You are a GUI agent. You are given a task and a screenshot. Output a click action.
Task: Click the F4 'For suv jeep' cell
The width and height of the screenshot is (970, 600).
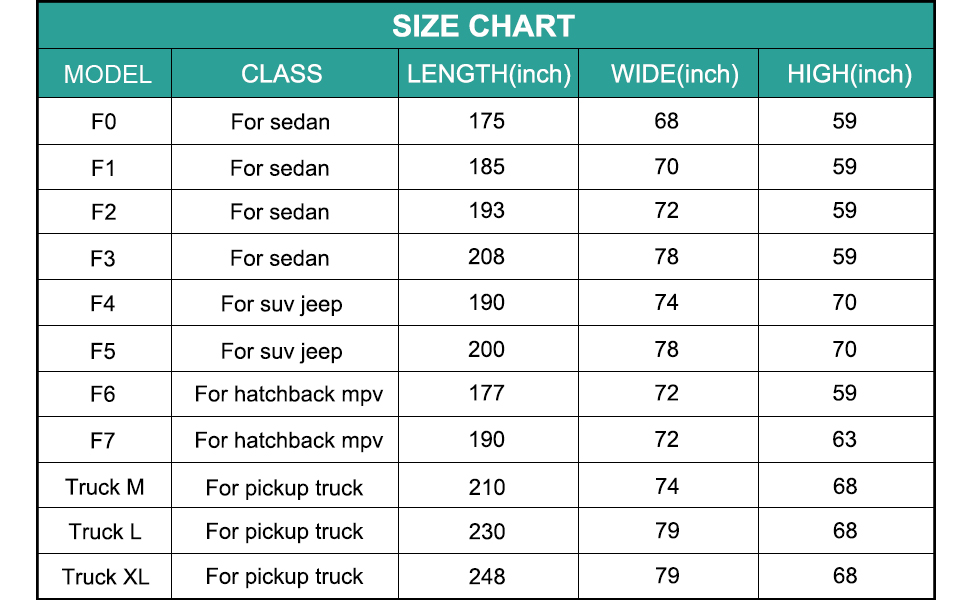click(282, 304)
